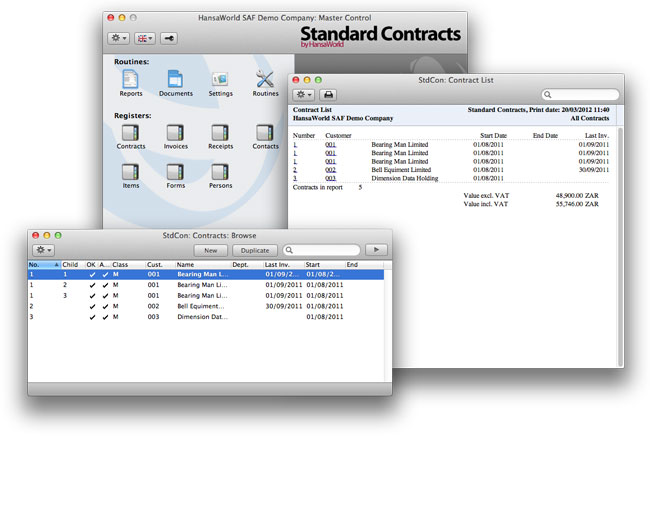Print the Contract List report
Image resolution: width=650 pixels, height=505 pixels.
tap(328, 95)
